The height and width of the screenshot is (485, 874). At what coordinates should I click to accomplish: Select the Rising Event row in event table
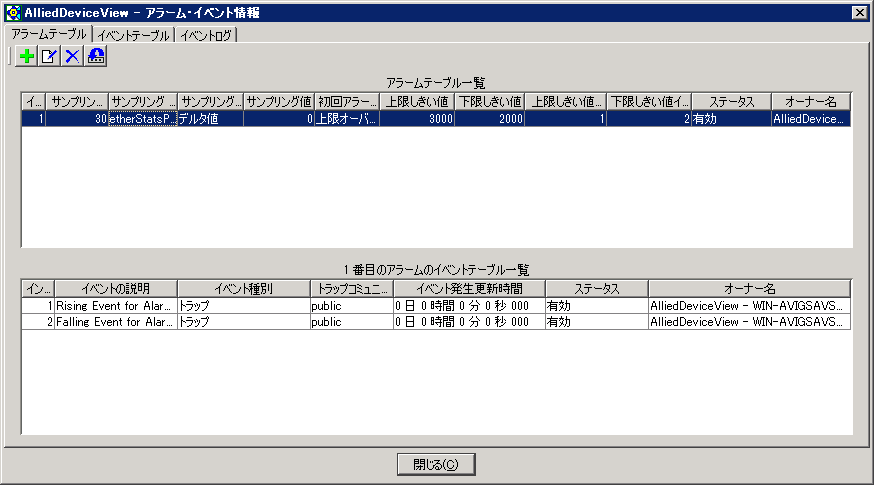(115, 305)
